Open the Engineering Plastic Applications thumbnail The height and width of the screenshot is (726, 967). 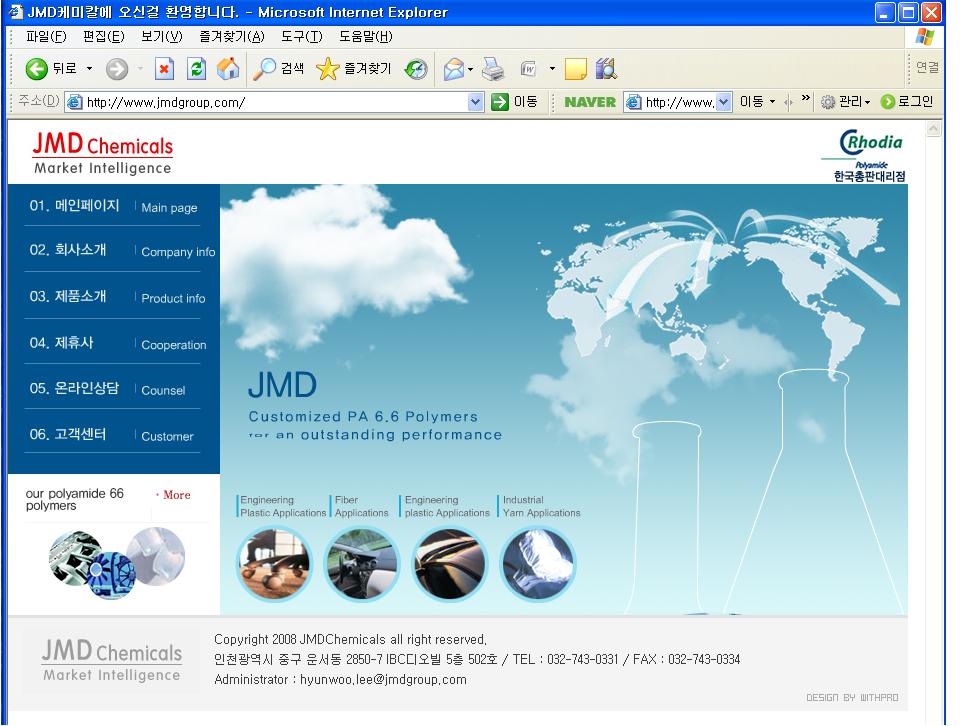click(x=274, y=564)
